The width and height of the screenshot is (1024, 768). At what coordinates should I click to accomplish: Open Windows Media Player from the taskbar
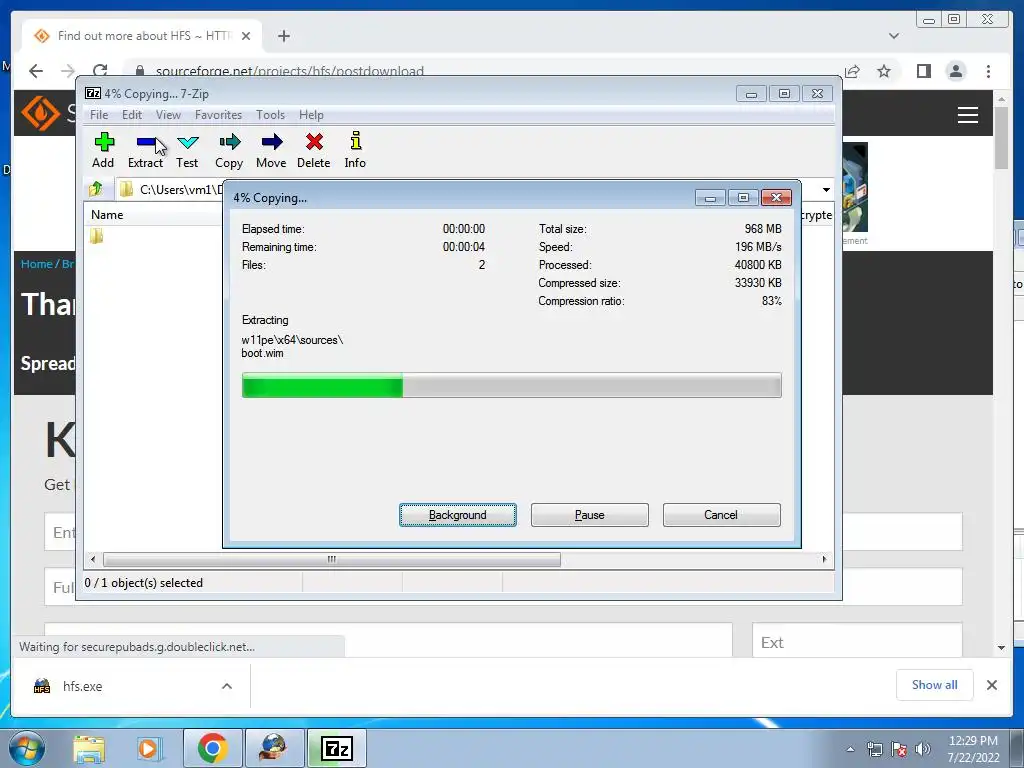coord(148,748)
